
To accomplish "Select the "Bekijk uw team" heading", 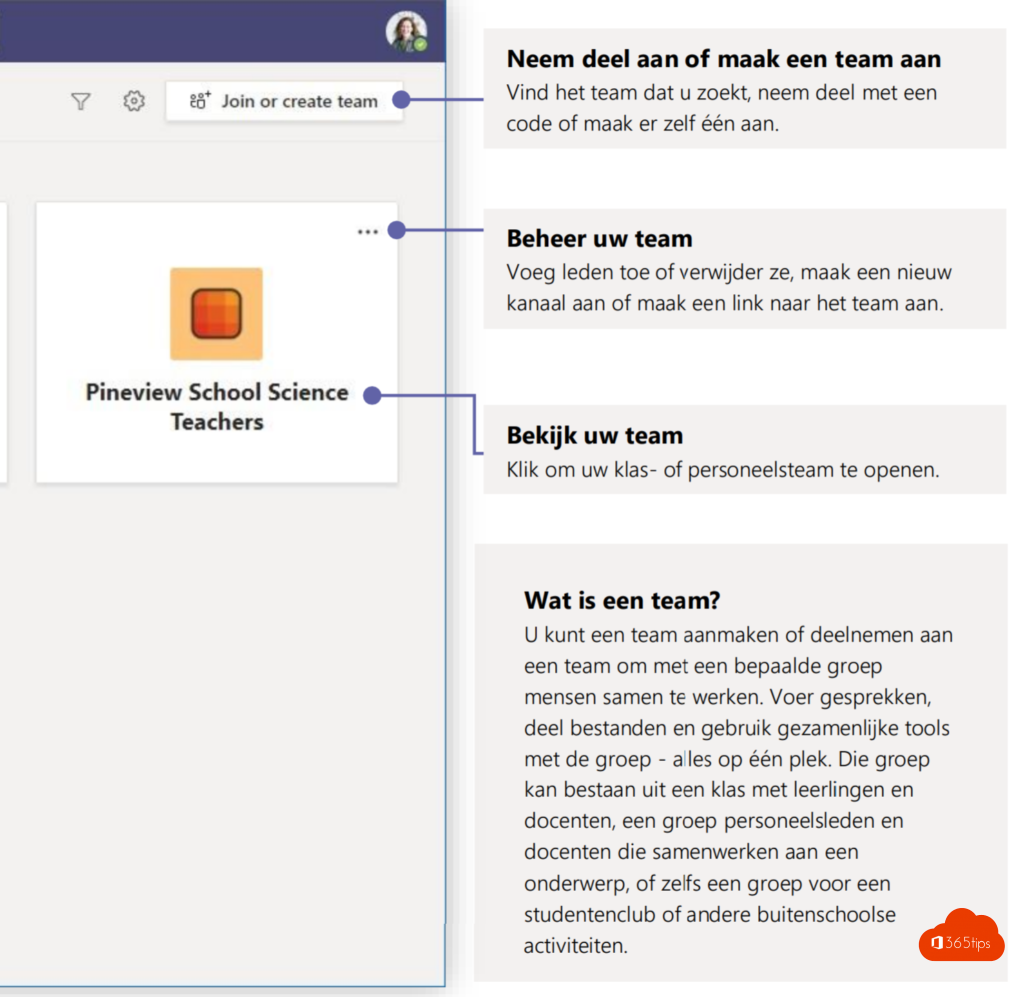I will tap(594, 436).
